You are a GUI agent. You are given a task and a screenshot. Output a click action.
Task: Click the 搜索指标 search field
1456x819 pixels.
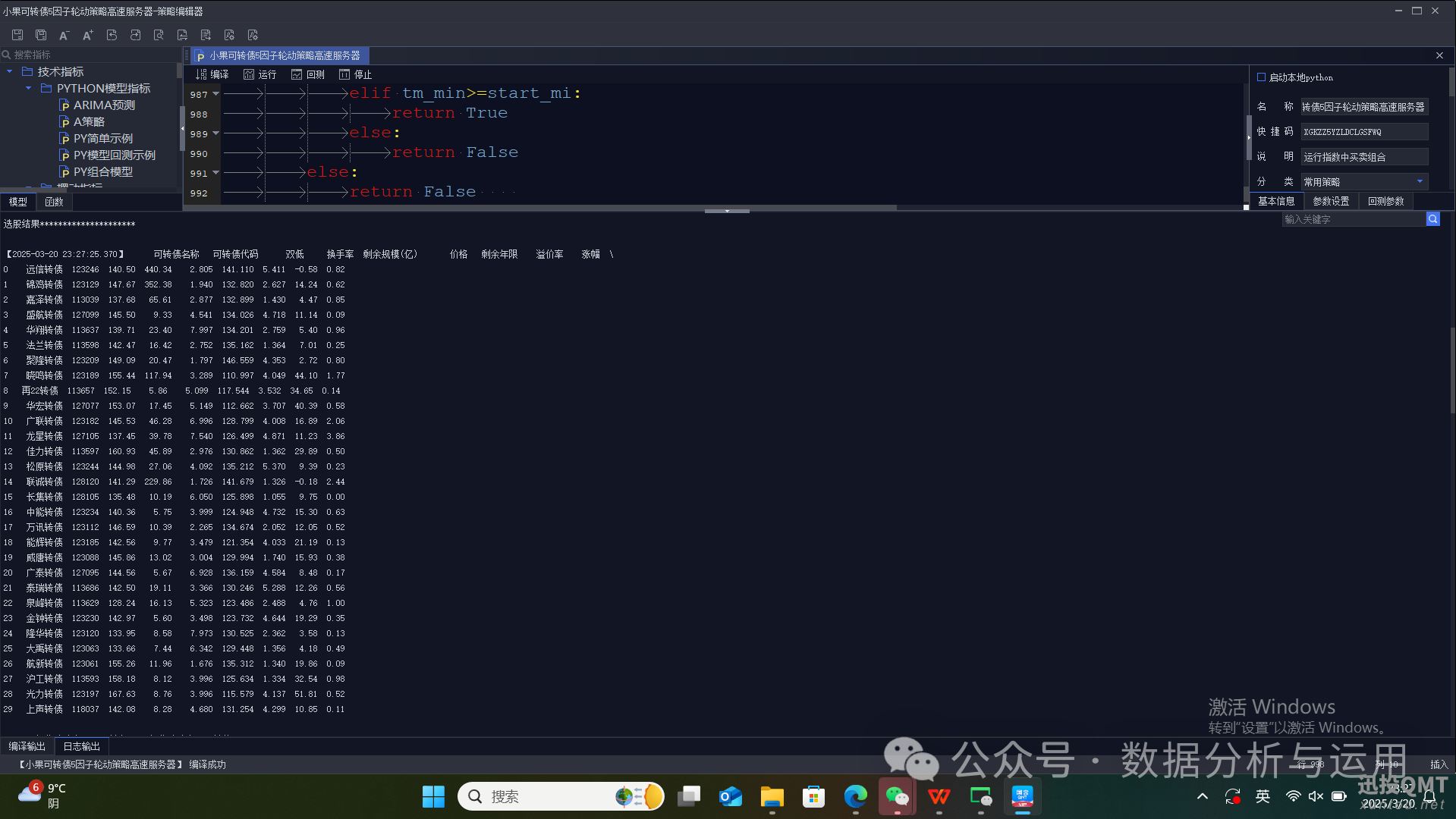click(x=90, y=55)
